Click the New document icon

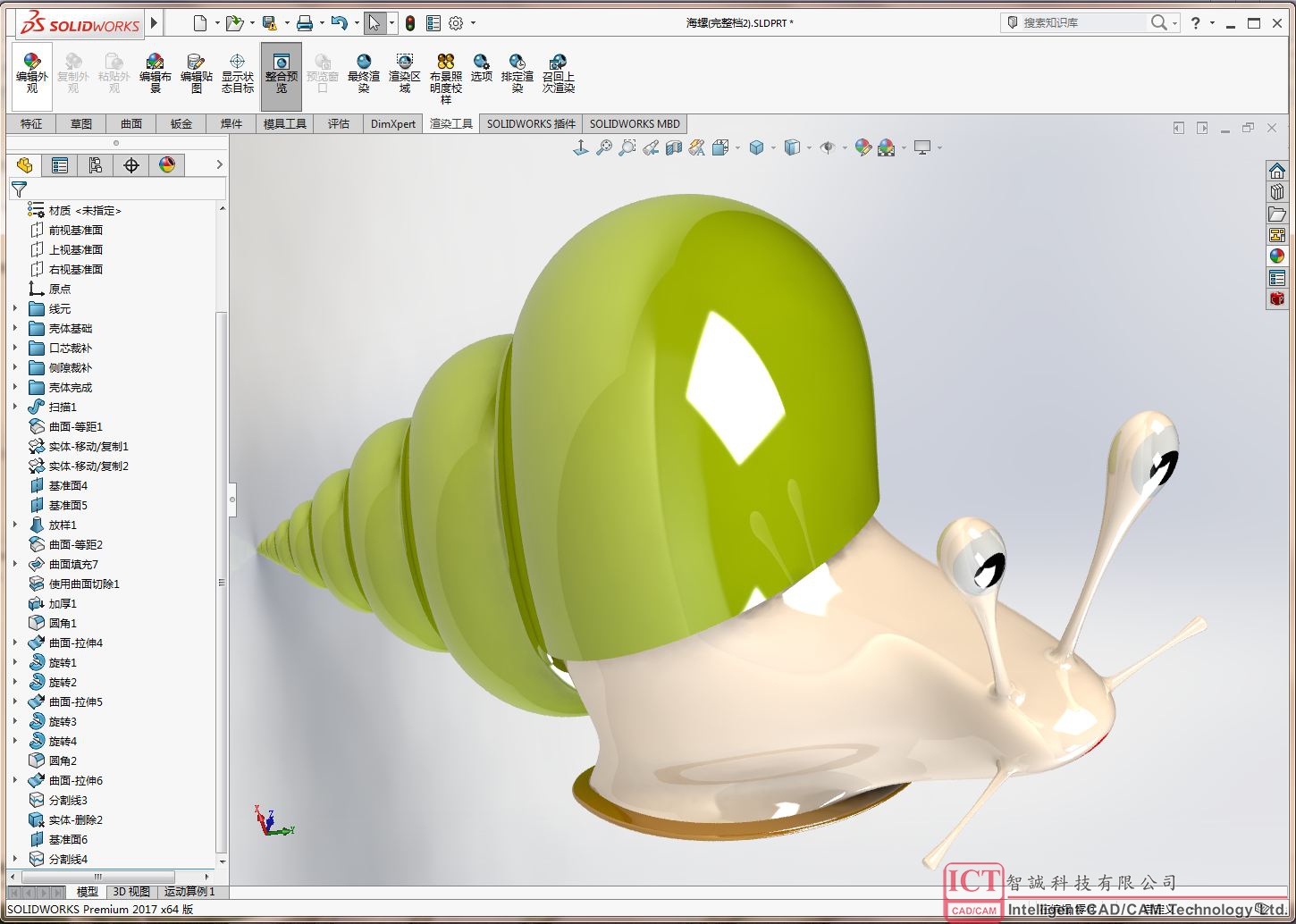[x=200, y=23]
